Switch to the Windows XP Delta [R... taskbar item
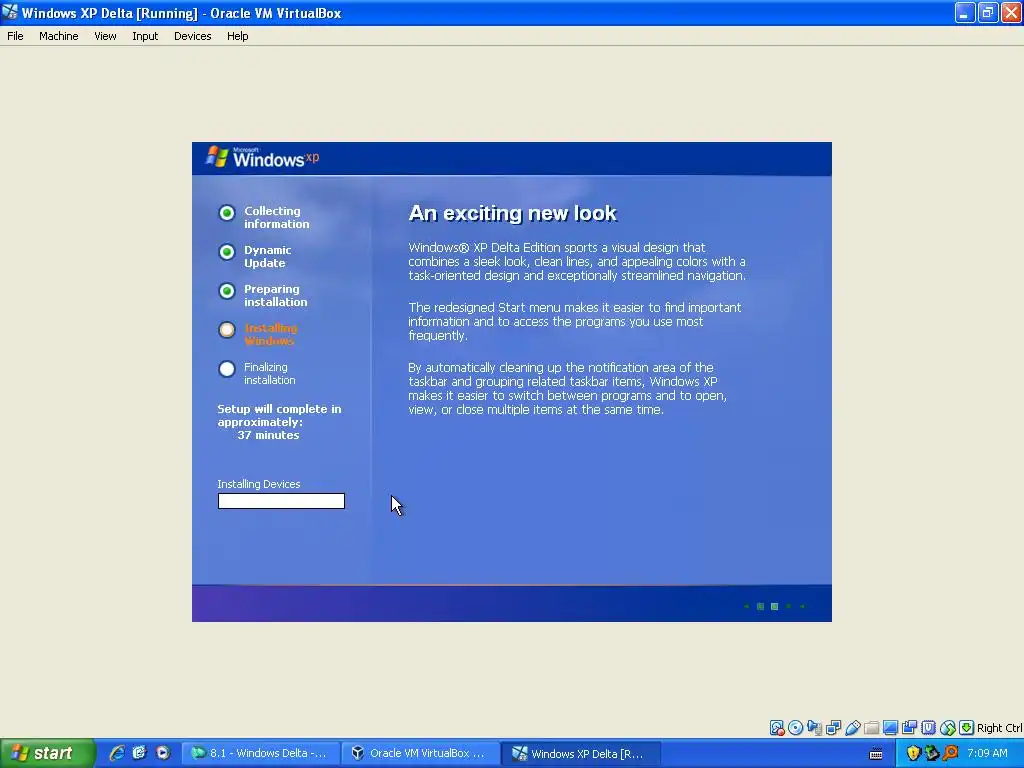1024x768 pixels. (580, 753)
